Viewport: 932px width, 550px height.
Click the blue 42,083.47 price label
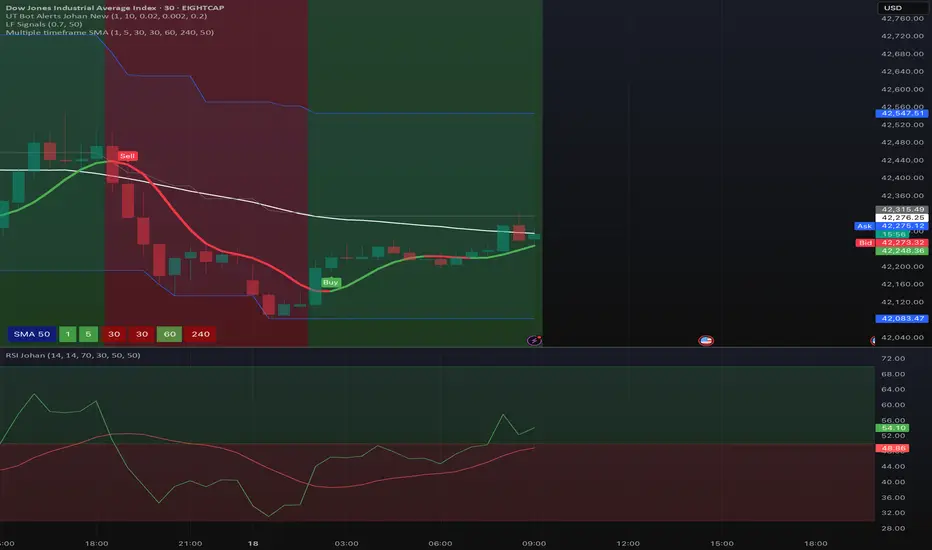coord(902,319)
